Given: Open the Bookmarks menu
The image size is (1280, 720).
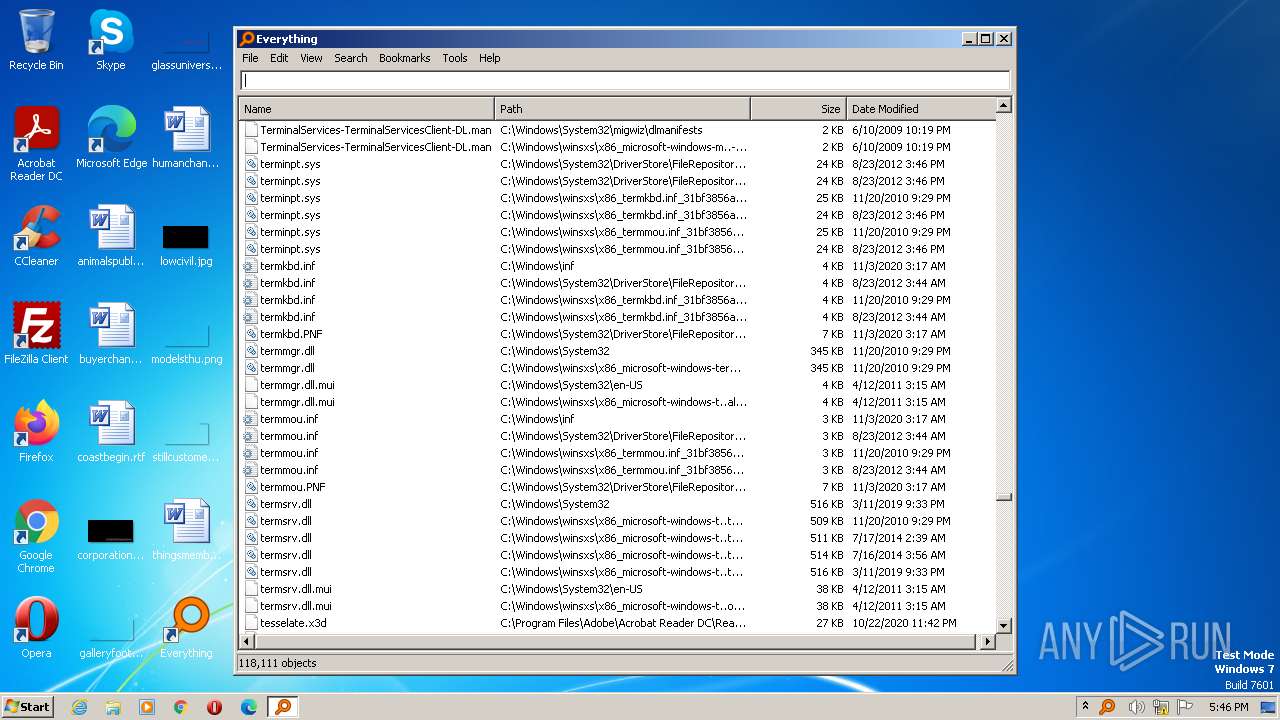Looking at the screenshot, I should coord(404,58).
